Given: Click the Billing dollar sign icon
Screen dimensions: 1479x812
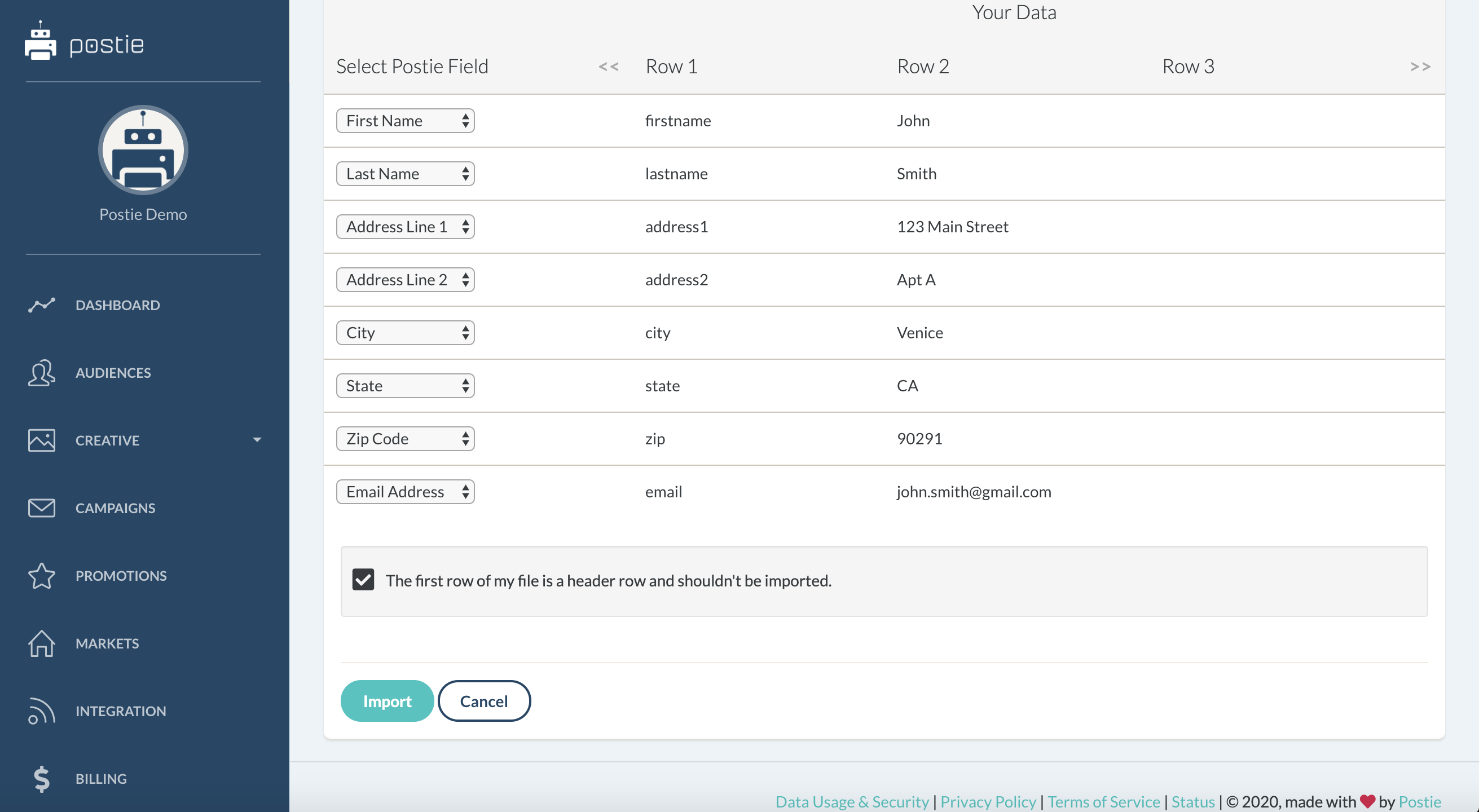Looking at the screenshot, I should [x=41, y=779].
